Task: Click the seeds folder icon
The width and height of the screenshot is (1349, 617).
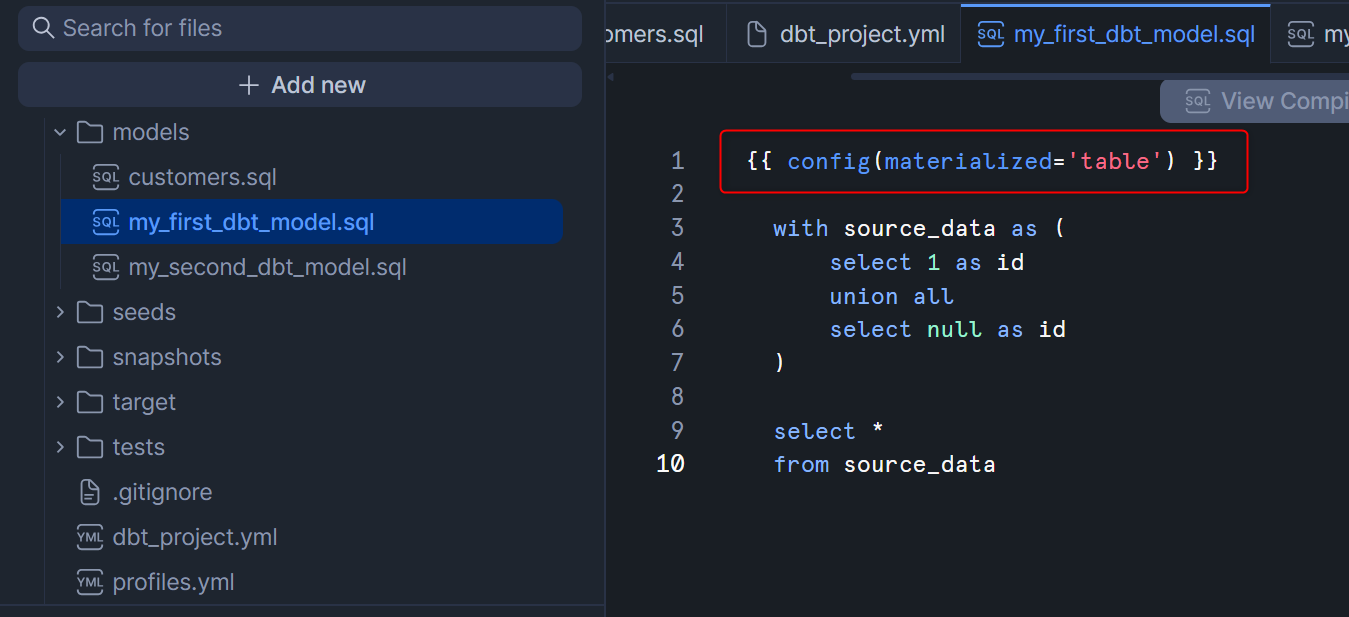Action: (90, 312)
